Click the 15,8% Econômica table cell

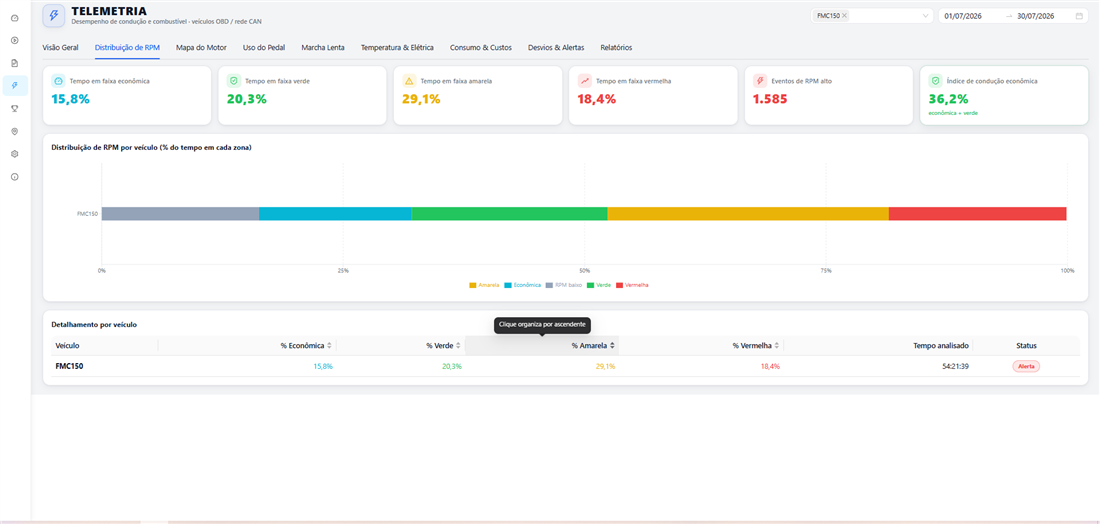[x=323, y=366]
